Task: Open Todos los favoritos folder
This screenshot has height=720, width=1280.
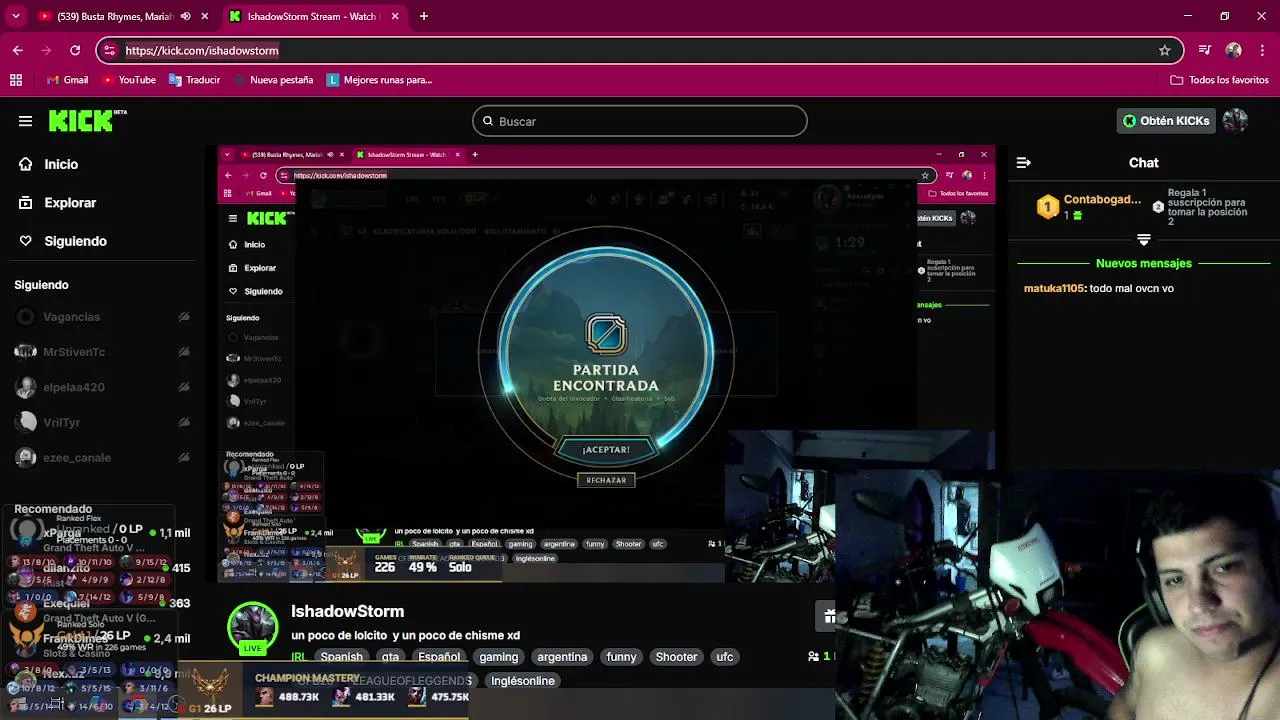Action: [1219, 80]
